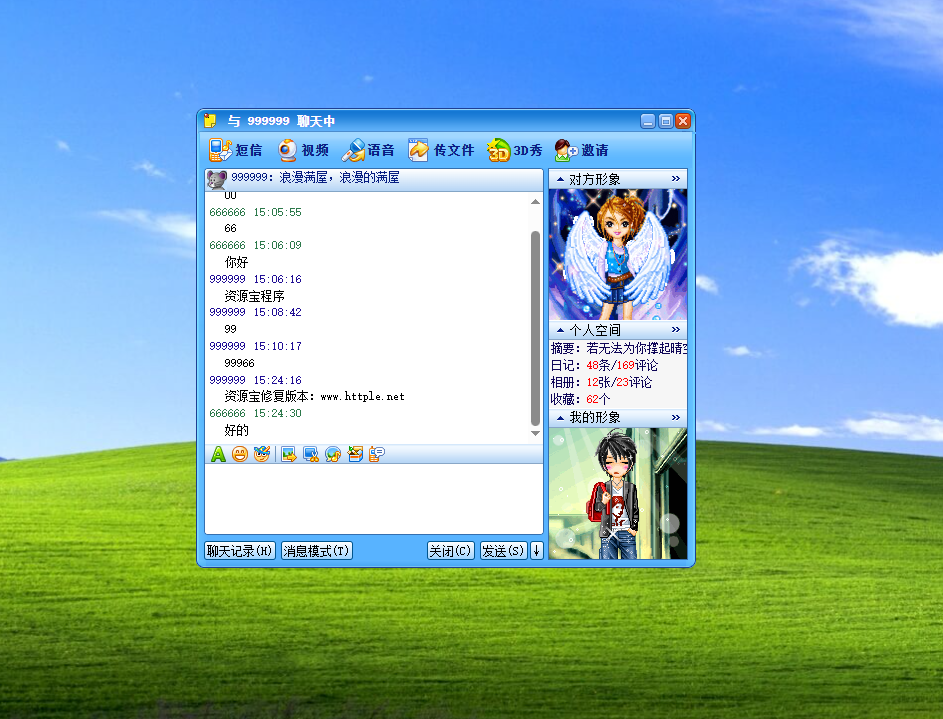Click the 邀请 invite icon
The width and height of the screenshot is (943, 719).
point(580,149)
